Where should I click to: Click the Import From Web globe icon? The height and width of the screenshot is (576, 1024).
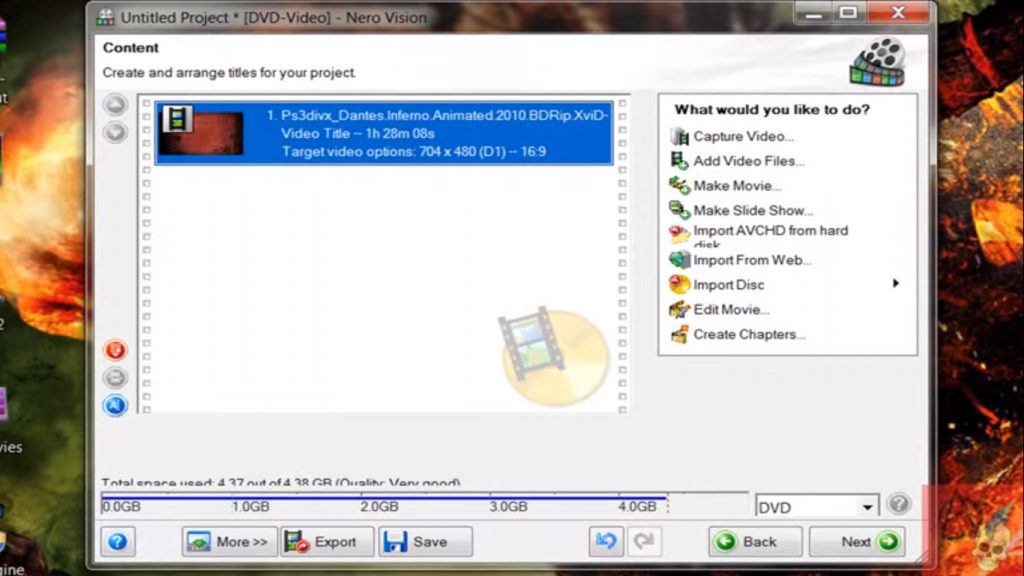[679, 260]
